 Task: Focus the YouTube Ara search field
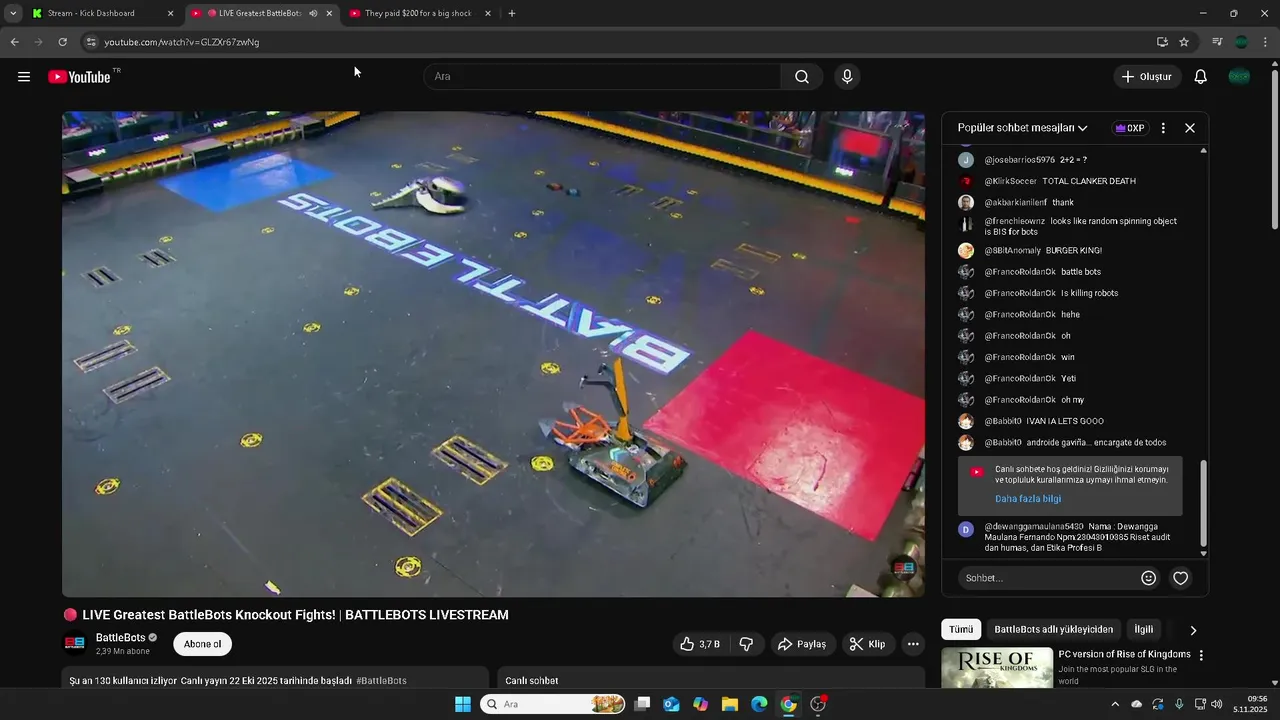click(x=602, y=77)
